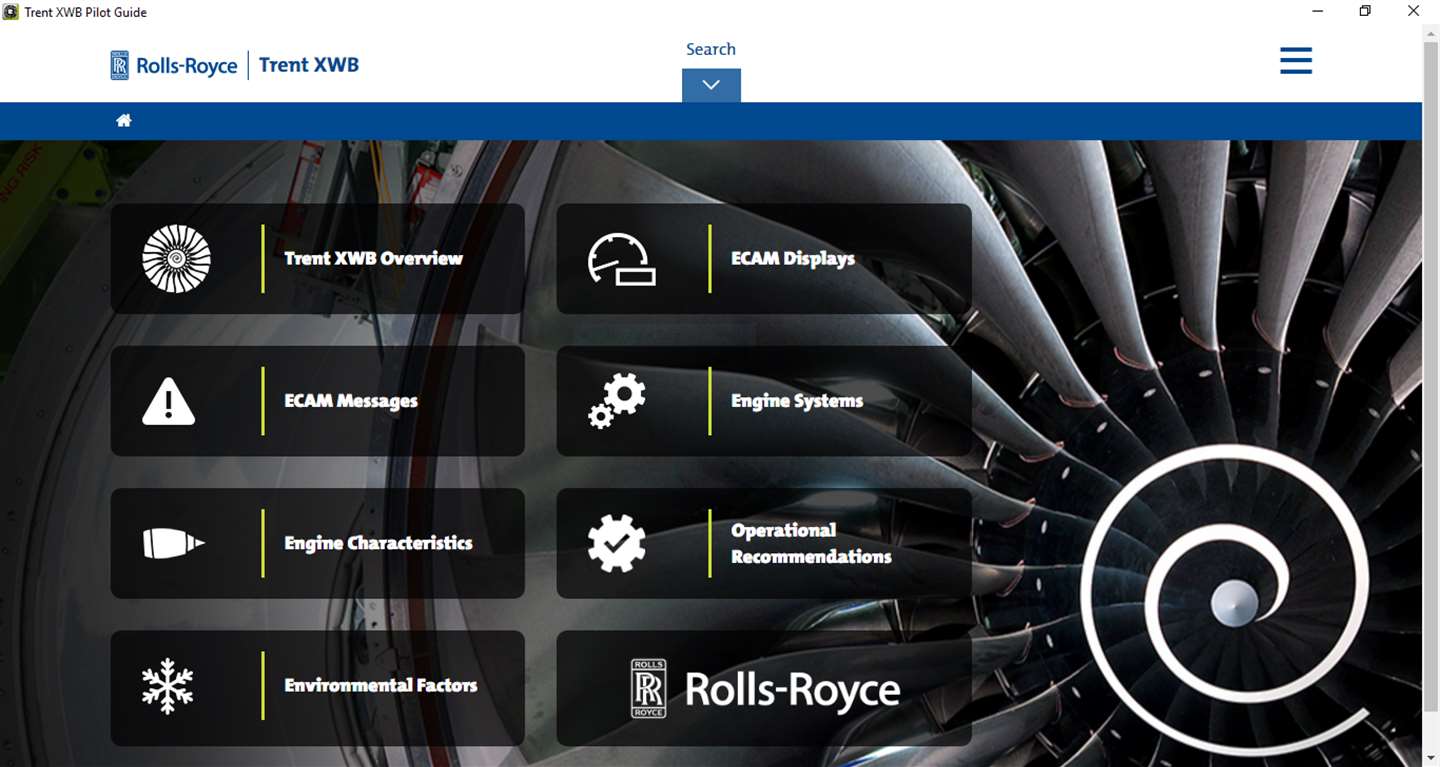Click the gauge icon for ECAM Displays
Screen dimensions: 1440x767
[x=622, y=260]
